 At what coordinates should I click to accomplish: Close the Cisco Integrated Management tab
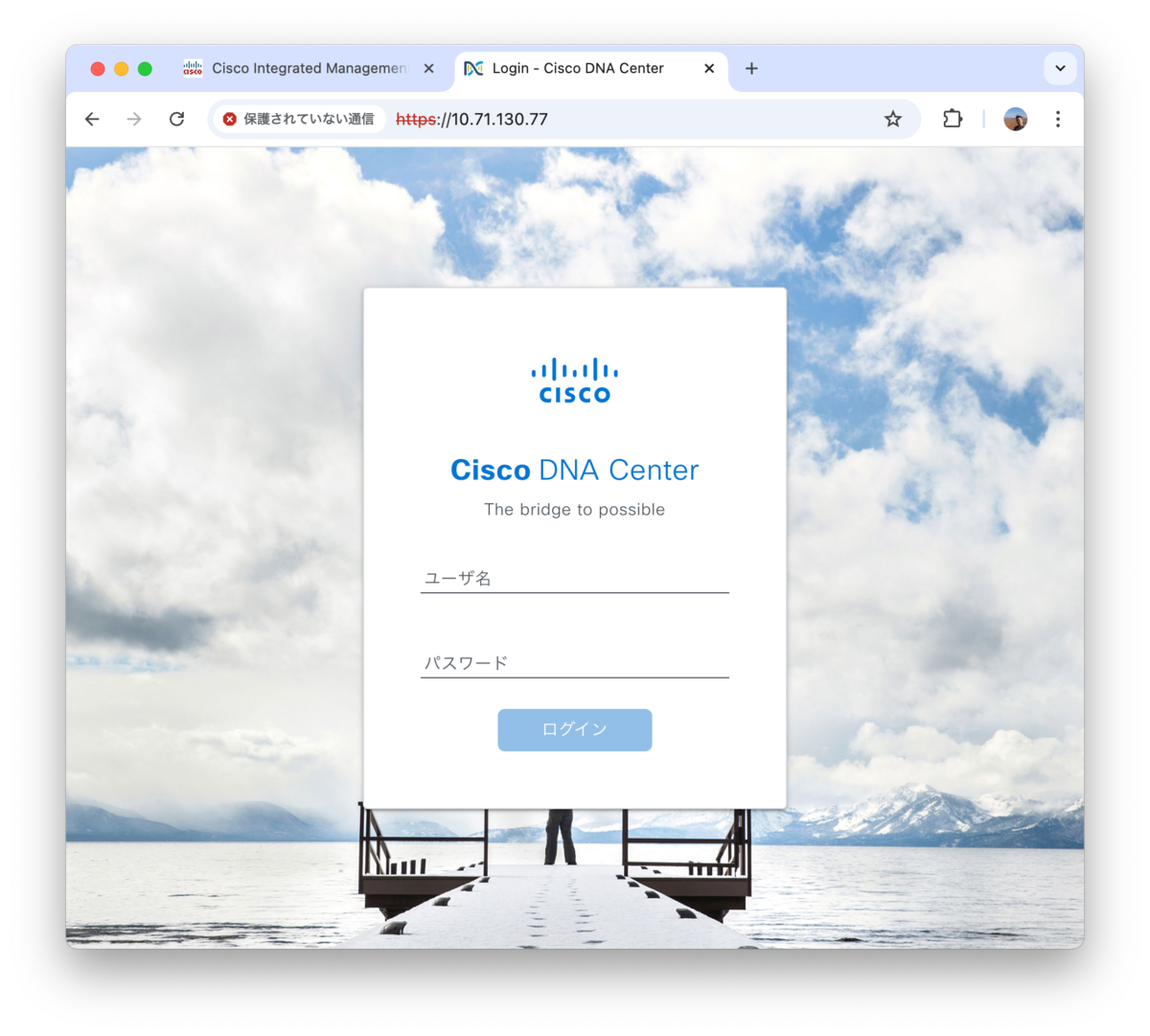click(x=428, y=68)
